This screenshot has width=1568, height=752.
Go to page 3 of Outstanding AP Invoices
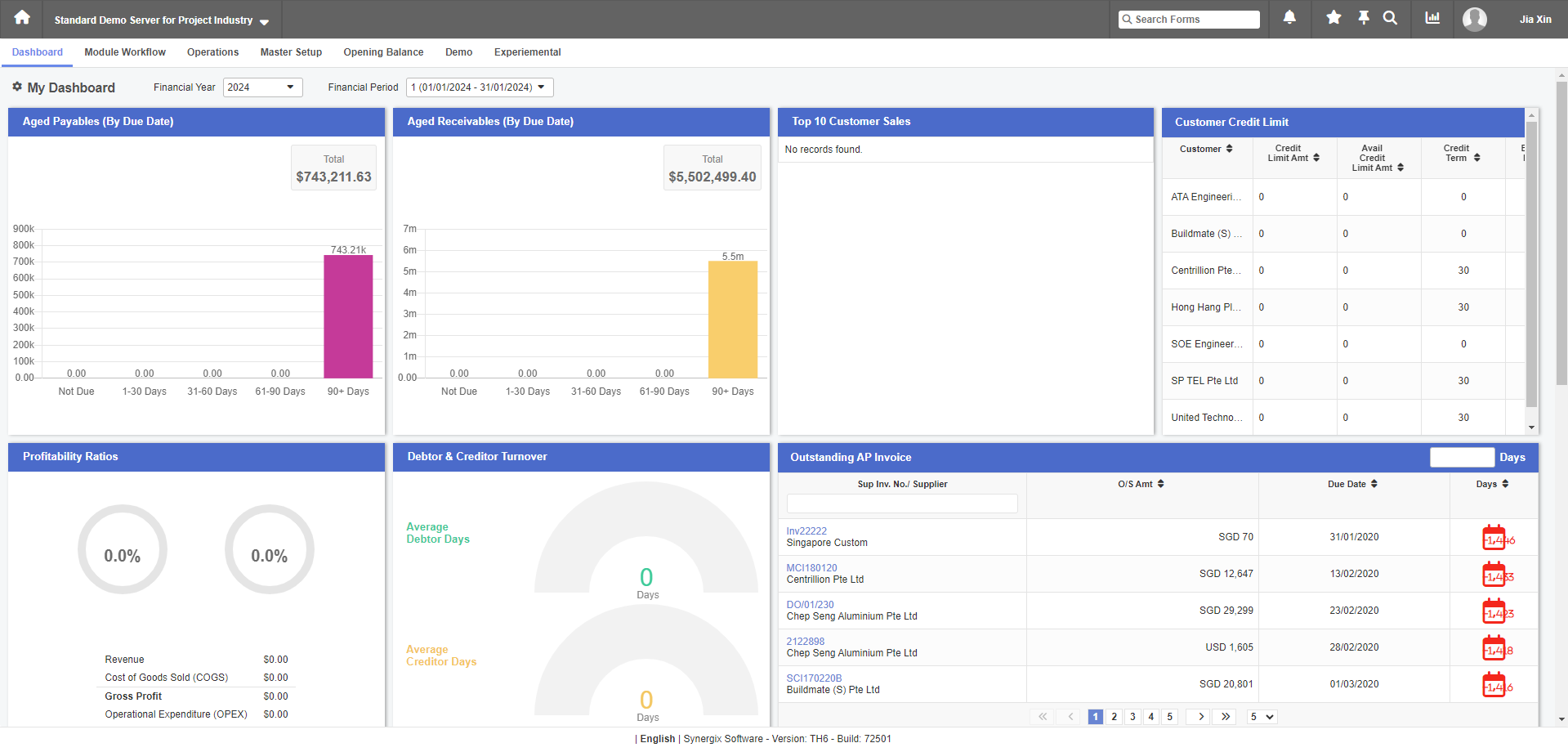tap(1132, 716)
